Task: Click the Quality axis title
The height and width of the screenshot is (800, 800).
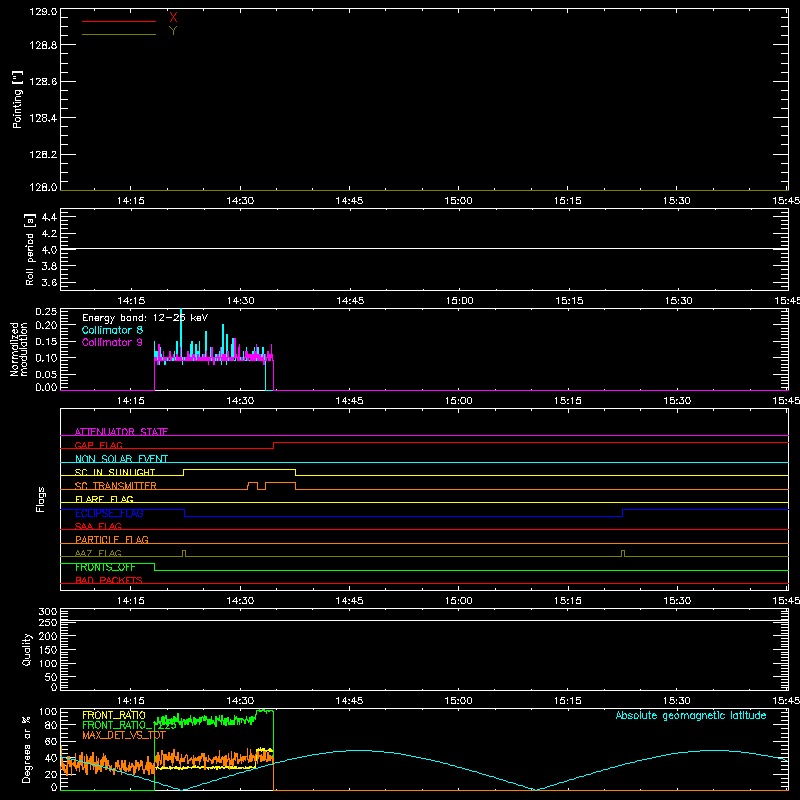Action: pyautogui.click(x=27, y=649)
